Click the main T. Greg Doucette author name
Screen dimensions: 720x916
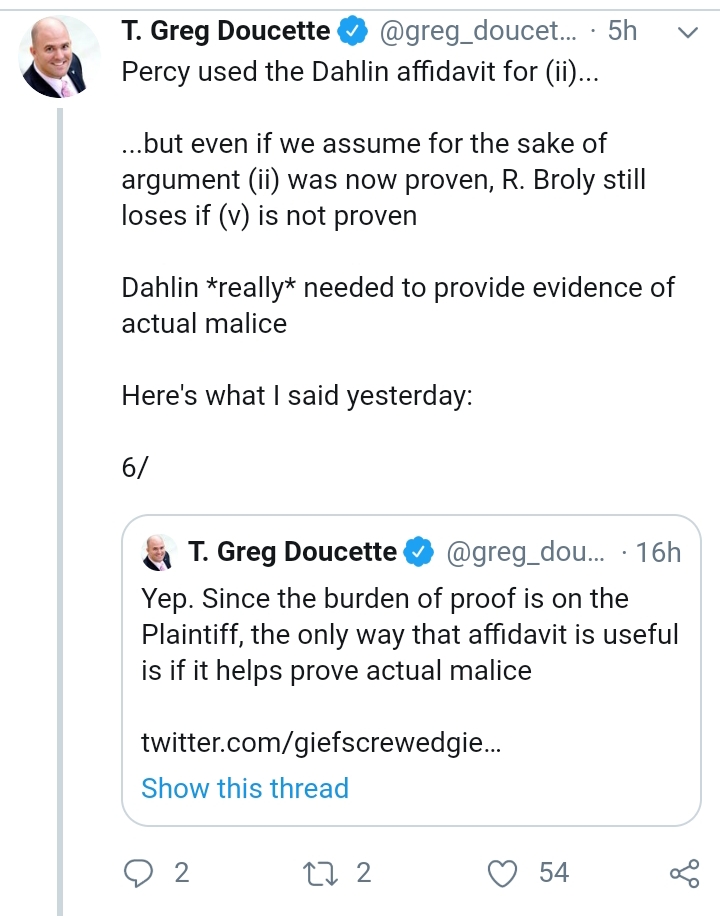point(226,31)
